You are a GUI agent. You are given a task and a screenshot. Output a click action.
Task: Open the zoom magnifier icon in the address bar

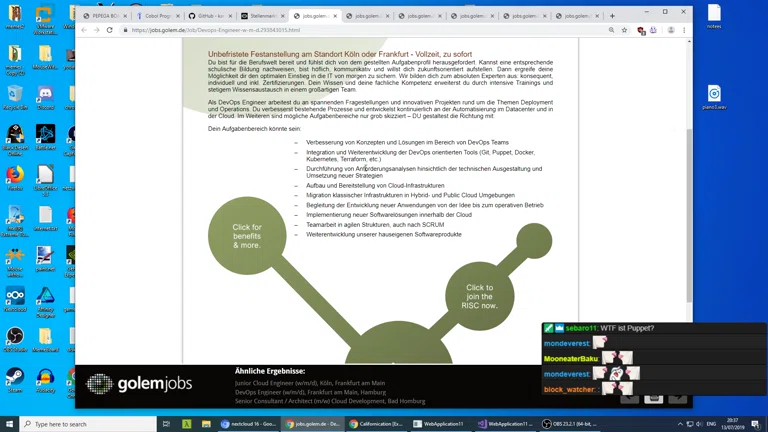tap(611, 30)
